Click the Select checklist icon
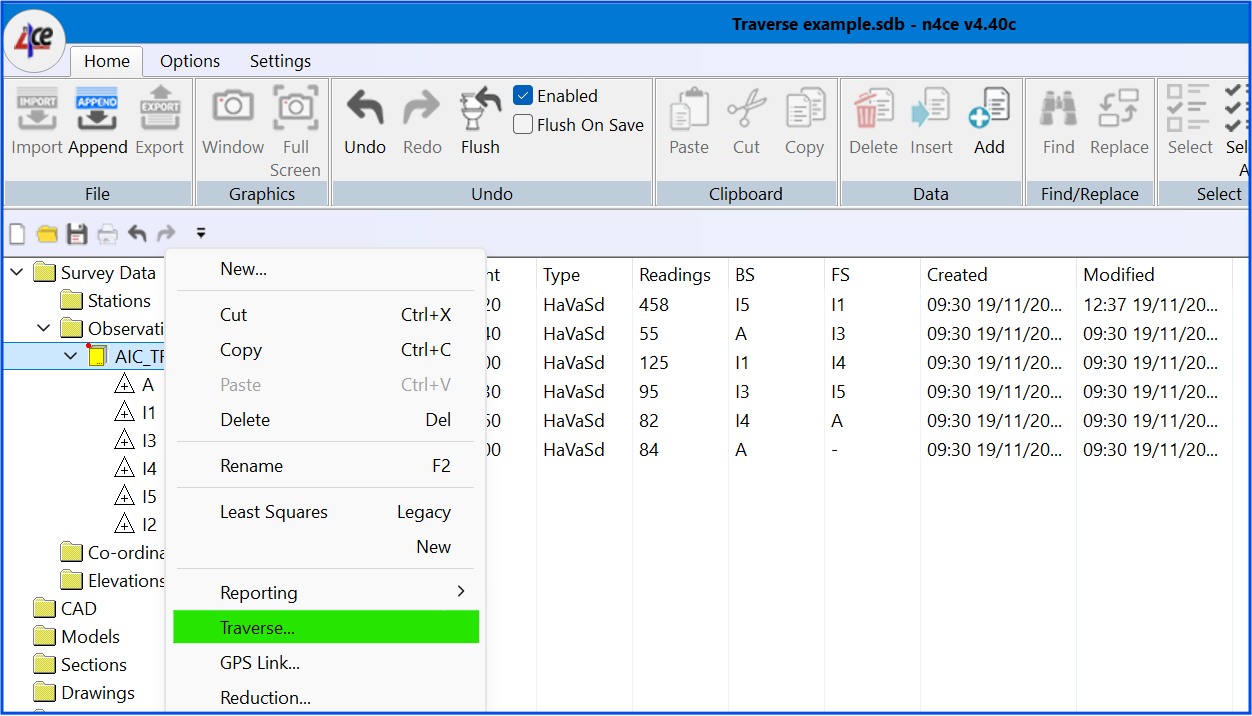The width and height of the screenshot is (1252, 716). (x=1189, y=108)
